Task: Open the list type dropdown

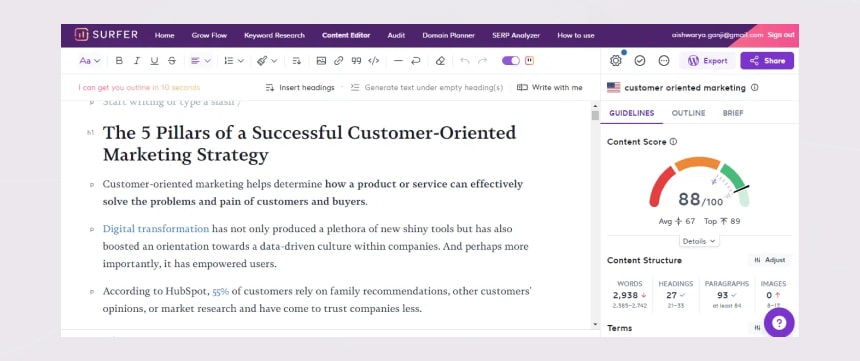Action: [234, 61]
